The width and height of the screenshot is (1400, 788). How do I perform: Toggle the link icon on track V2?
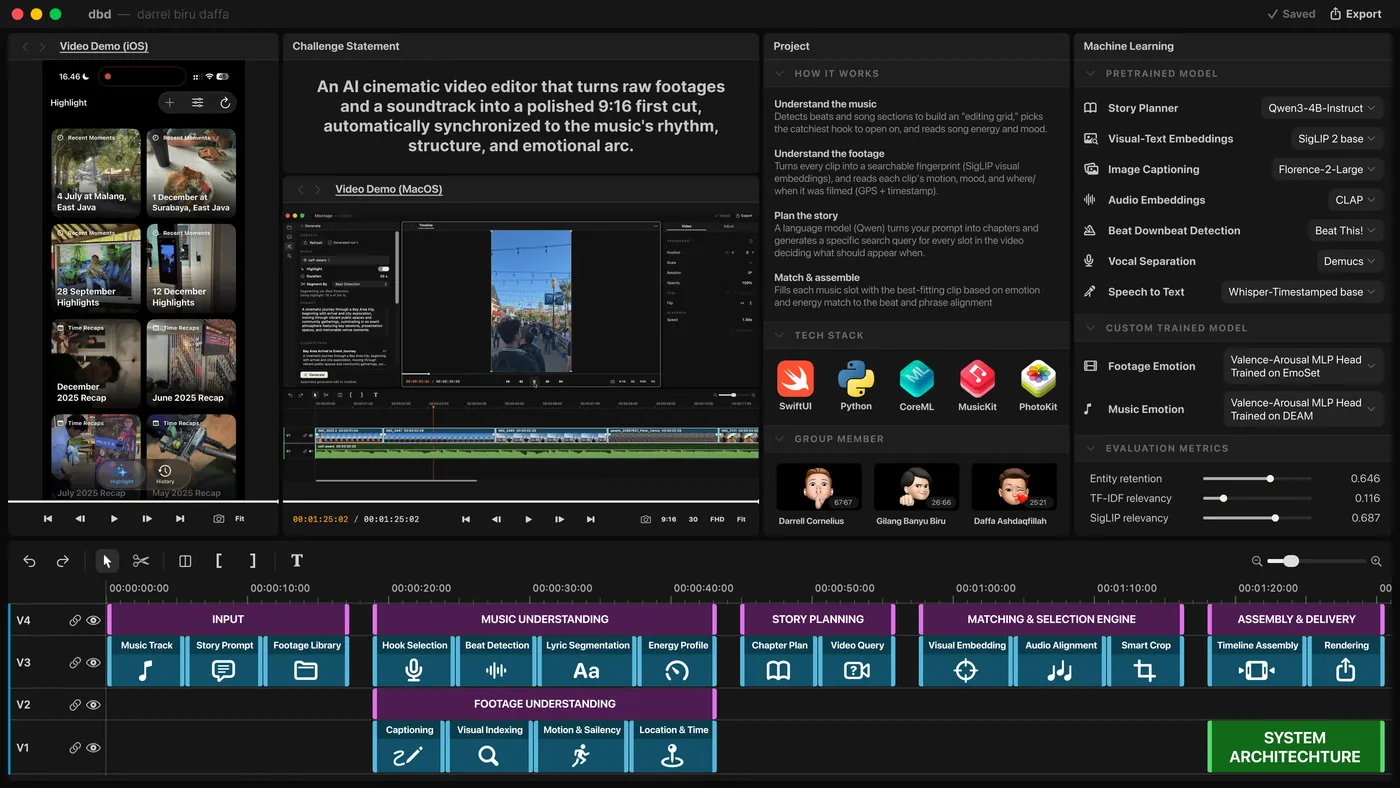pyautogui.click(x=75, y=705)
